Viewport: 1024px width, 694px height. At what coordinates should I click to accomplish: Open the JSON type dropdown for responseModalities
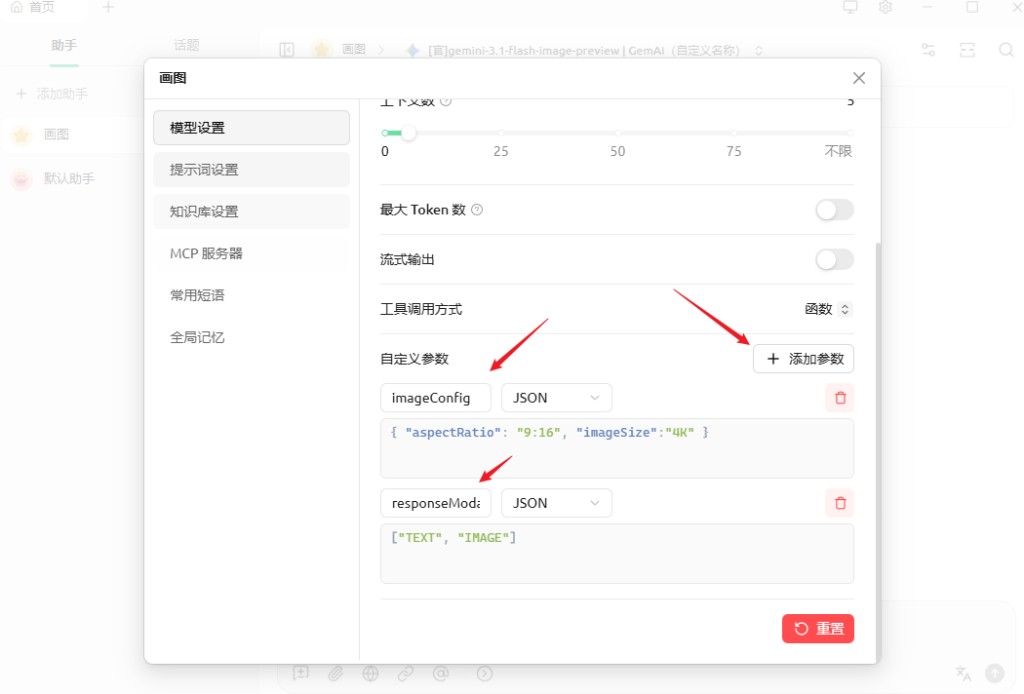(x=556, y=502)
